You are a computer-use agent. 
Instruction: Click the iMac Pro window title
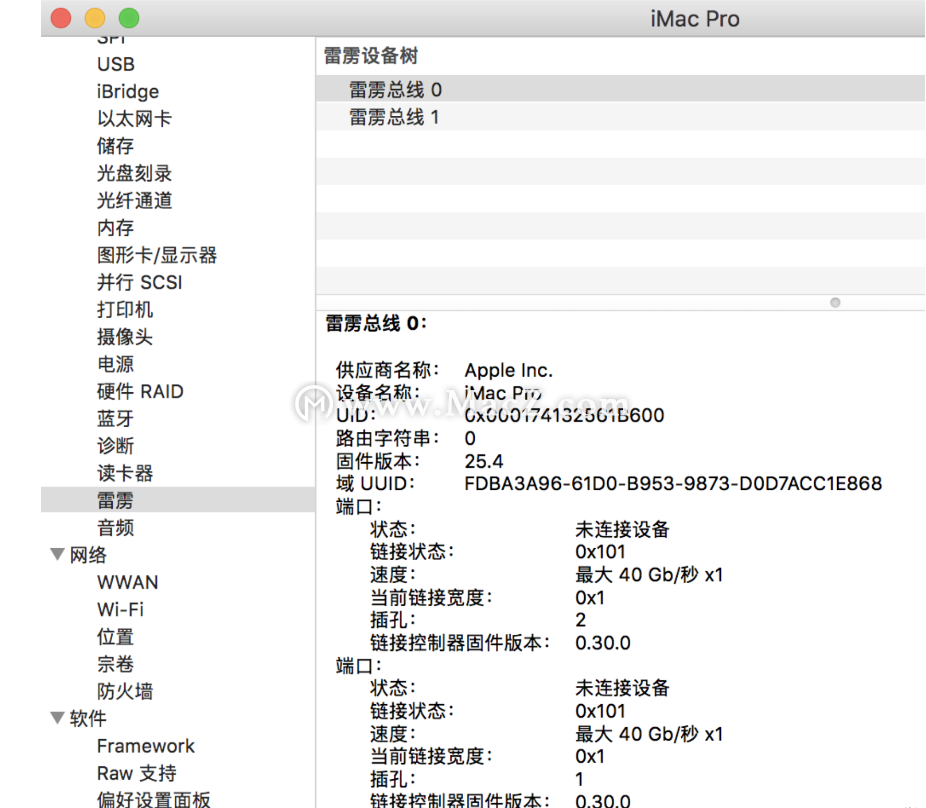pos(695,19)
